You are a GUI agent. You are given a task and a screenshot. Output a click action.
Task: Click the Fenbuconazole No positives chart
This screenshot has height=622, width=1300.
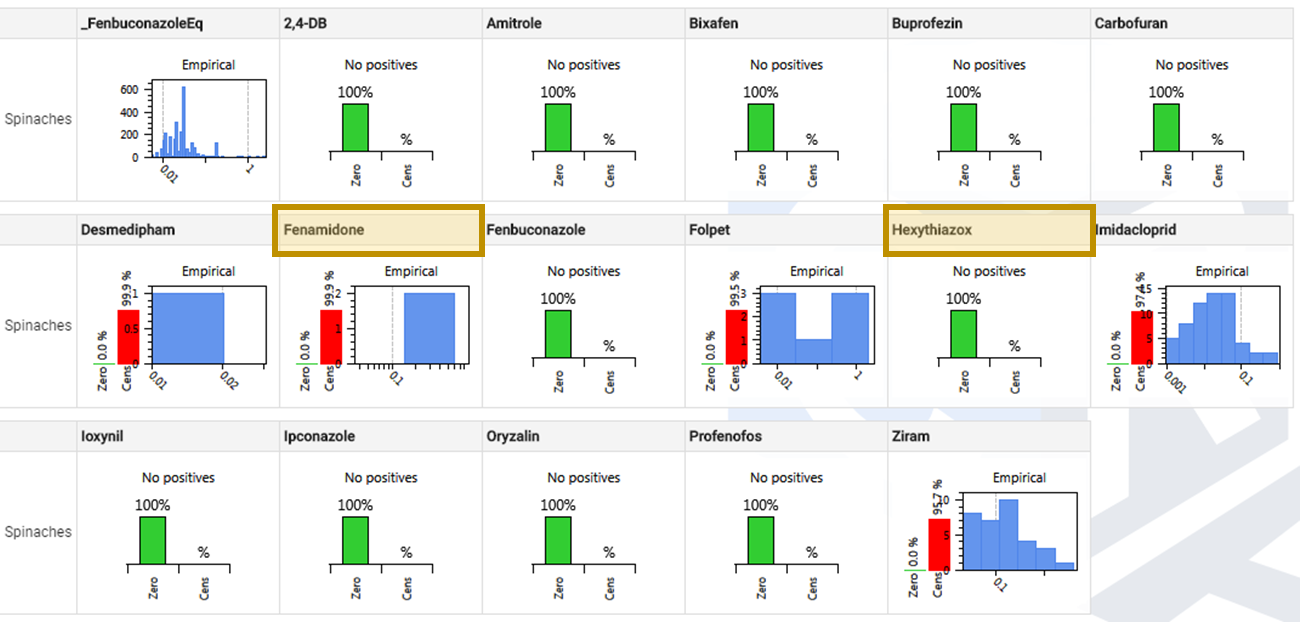584,325
